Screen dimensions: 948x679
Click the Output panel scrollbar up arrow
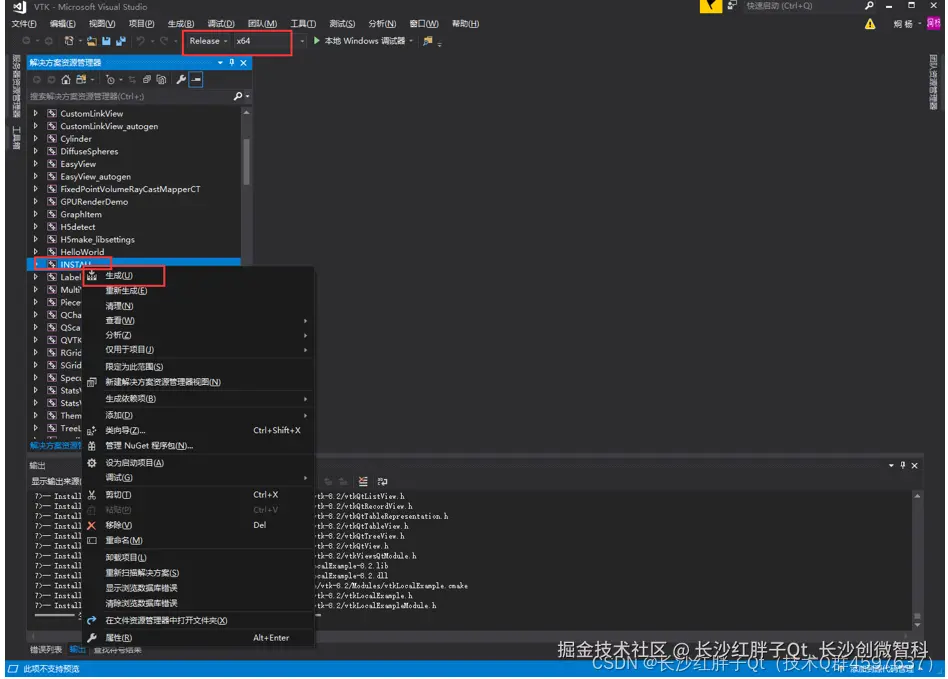point(917,496)
